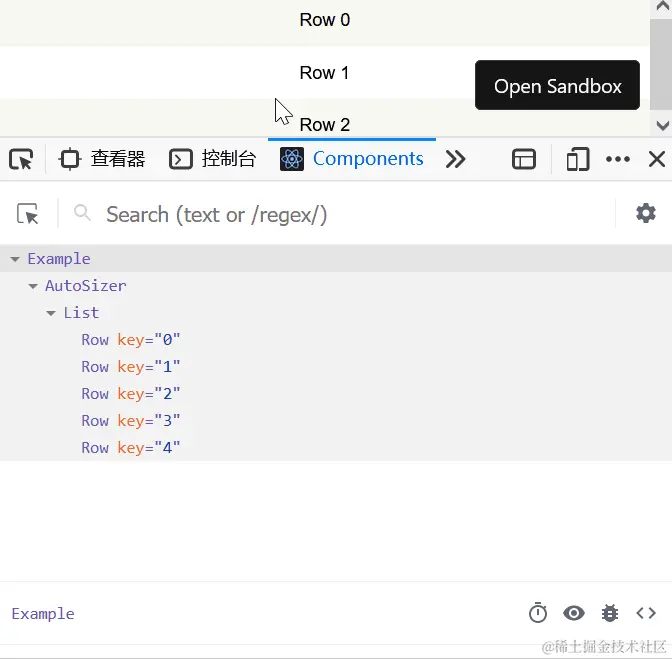
Task: Click the list scrollbar up arrow
Action: click(x=662, y=5)
